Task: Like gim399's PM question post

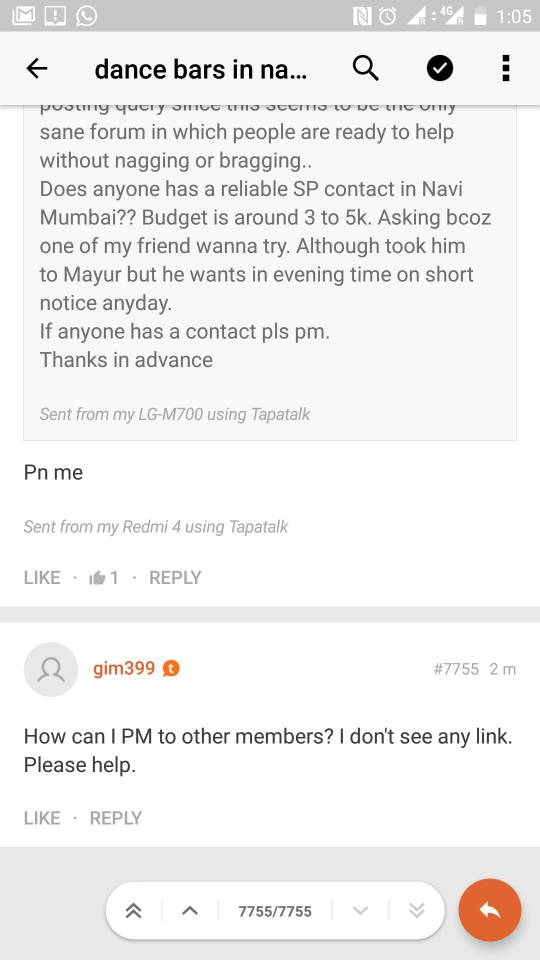Action: [x=42, y=818]
